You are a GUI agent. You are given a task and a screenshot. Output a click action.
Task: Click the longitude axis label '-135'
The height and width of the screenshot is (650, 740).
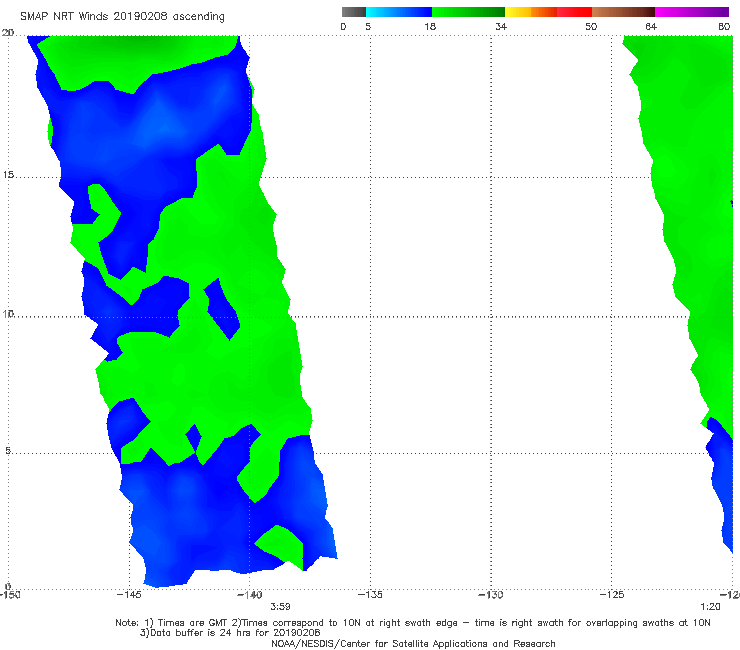pyautogui.click(x=370, y=594)
